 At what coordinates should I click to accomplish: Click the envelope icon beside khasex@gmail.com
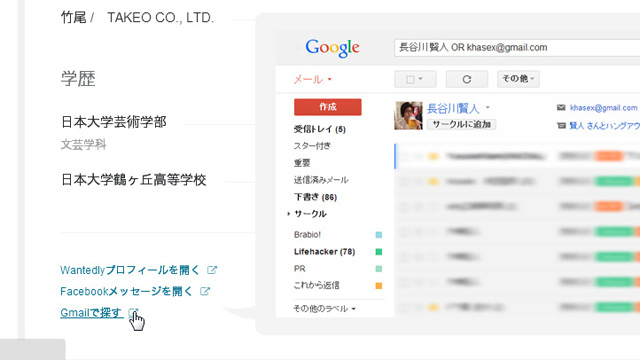(561, 108)
